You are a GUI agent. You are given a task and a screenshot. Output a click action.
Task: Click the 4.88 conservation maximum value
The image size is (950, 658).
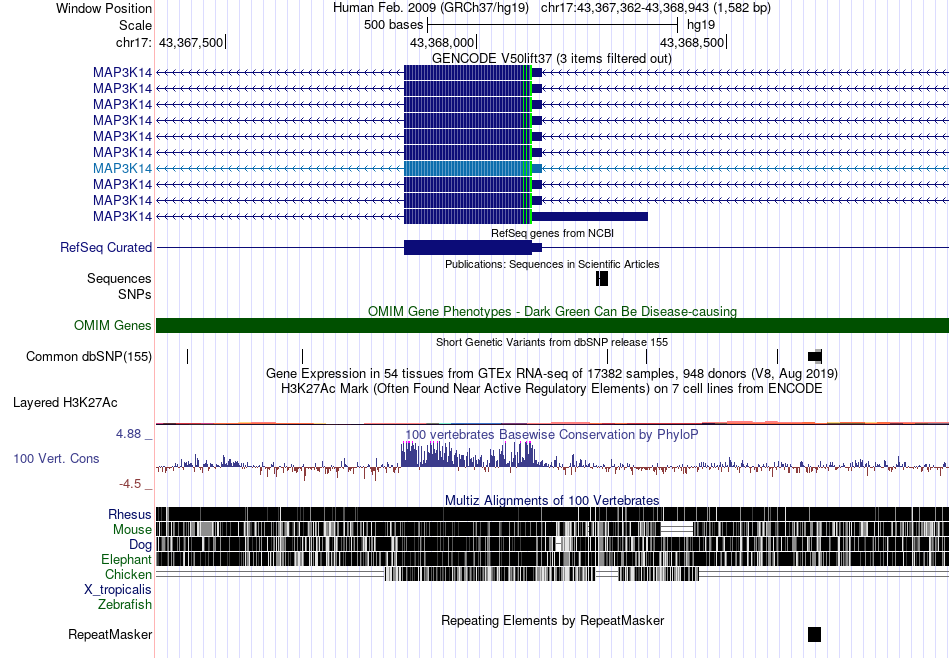click(x=128, y=434)
